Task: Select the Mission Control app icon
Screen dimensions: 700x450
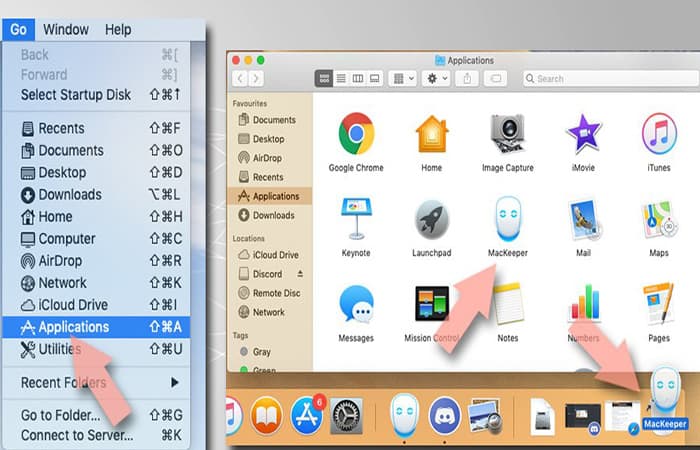Action: coord(431,304)
